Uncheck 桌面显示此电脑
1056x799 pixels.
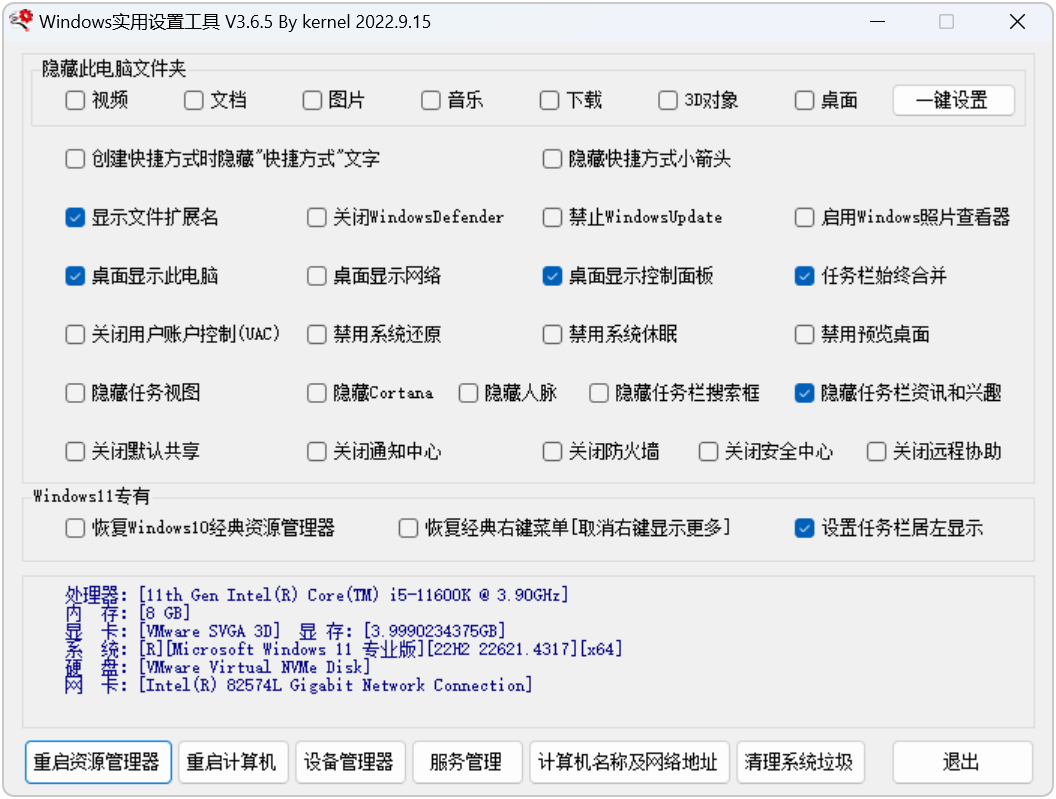(x=75, y=276)
